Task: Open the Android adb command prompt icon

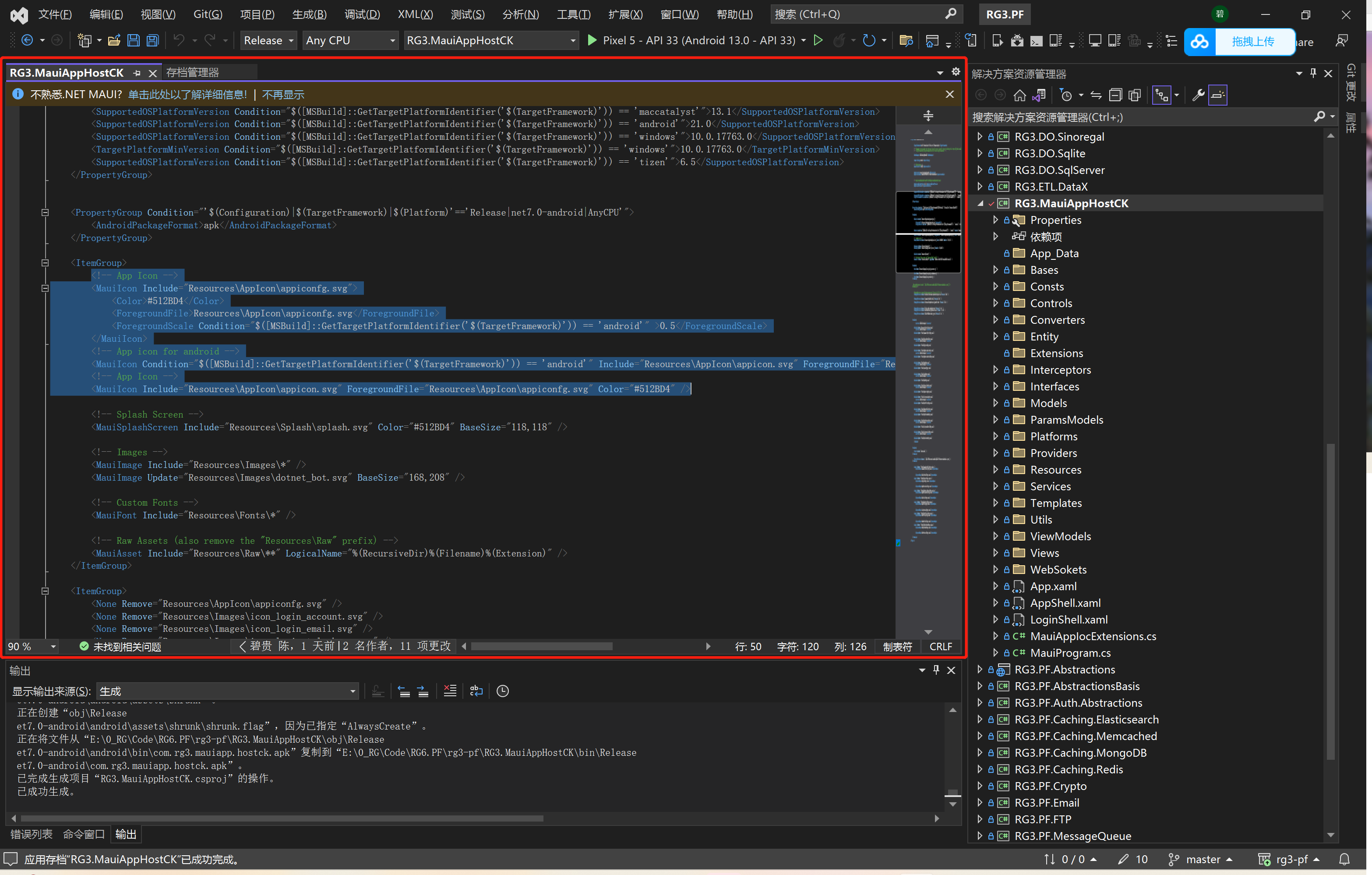Action: (x=1037, y=41)
